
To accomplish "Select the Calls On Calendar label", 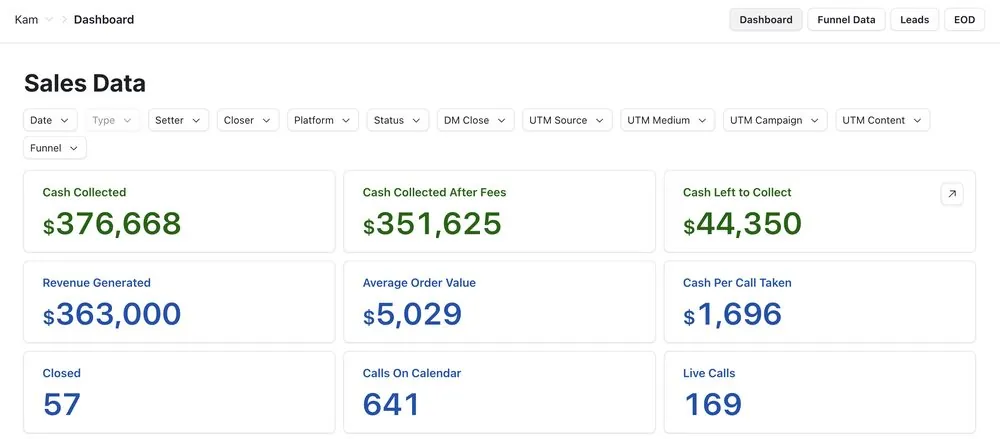I will 412,373.
